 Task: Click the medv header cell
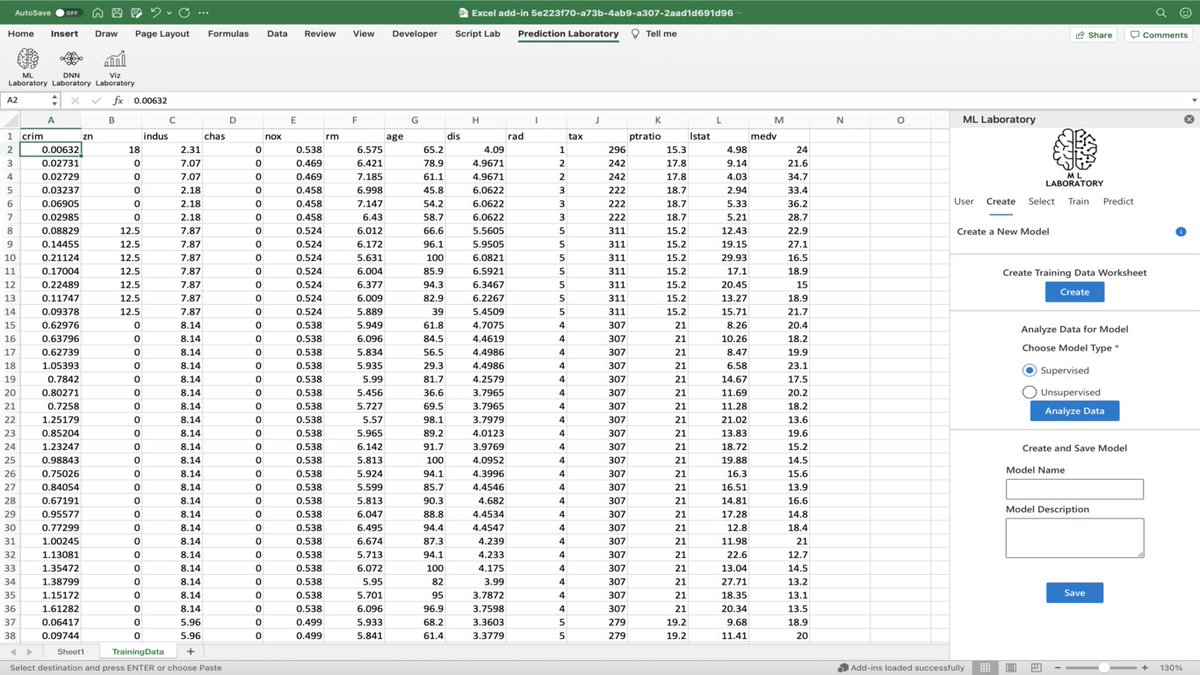(779, 136)
